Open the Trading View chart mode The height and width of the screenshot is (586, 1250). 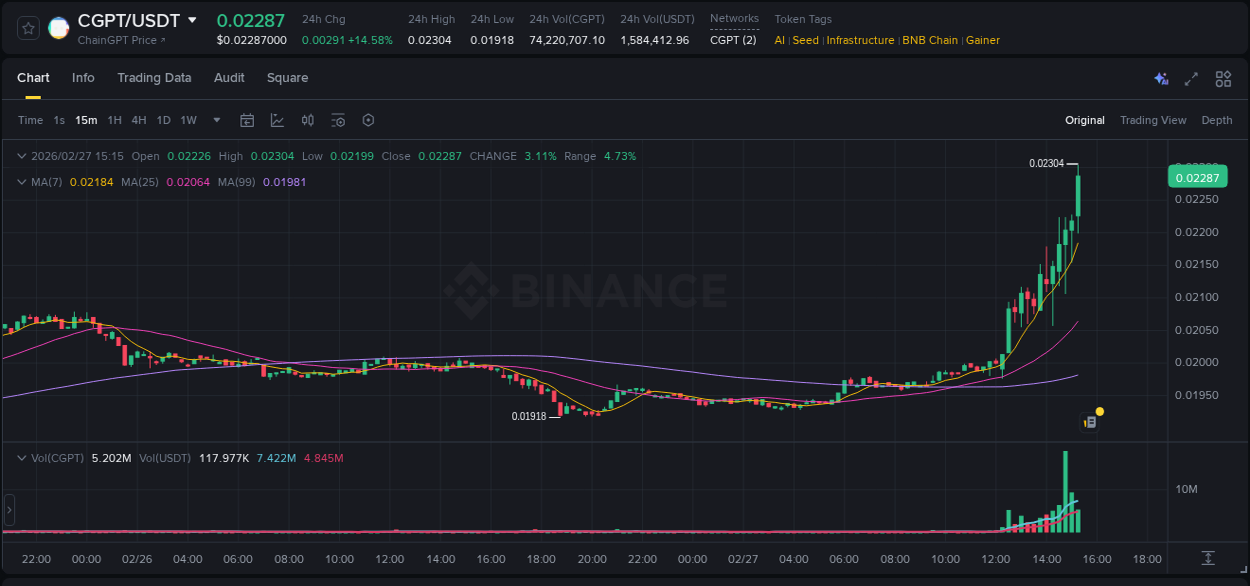click(1152, 119)
